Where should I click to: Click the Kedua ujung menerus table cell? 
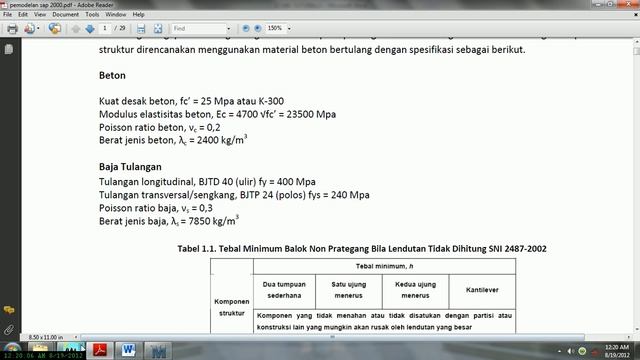416,290
